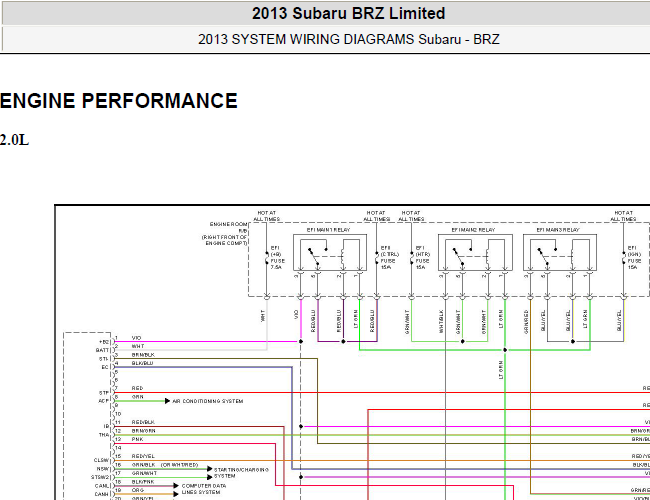Click the "(OR WHT/RED)" note on pin 16
This screenshot has width=650, height=500.
point(179,465)
